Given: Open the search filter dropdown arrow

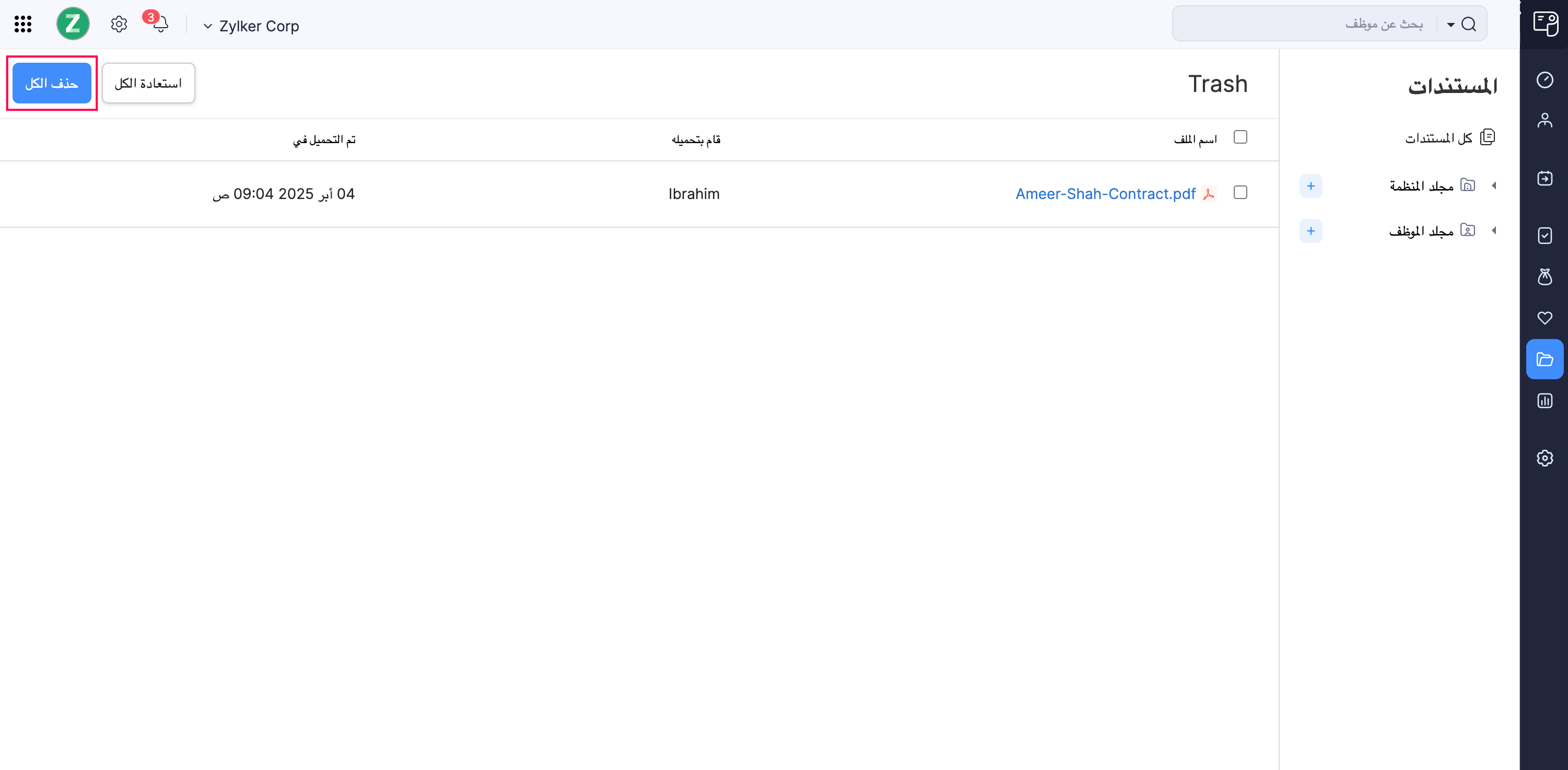Looking at the screenshot, I should tap(1450, 25).
